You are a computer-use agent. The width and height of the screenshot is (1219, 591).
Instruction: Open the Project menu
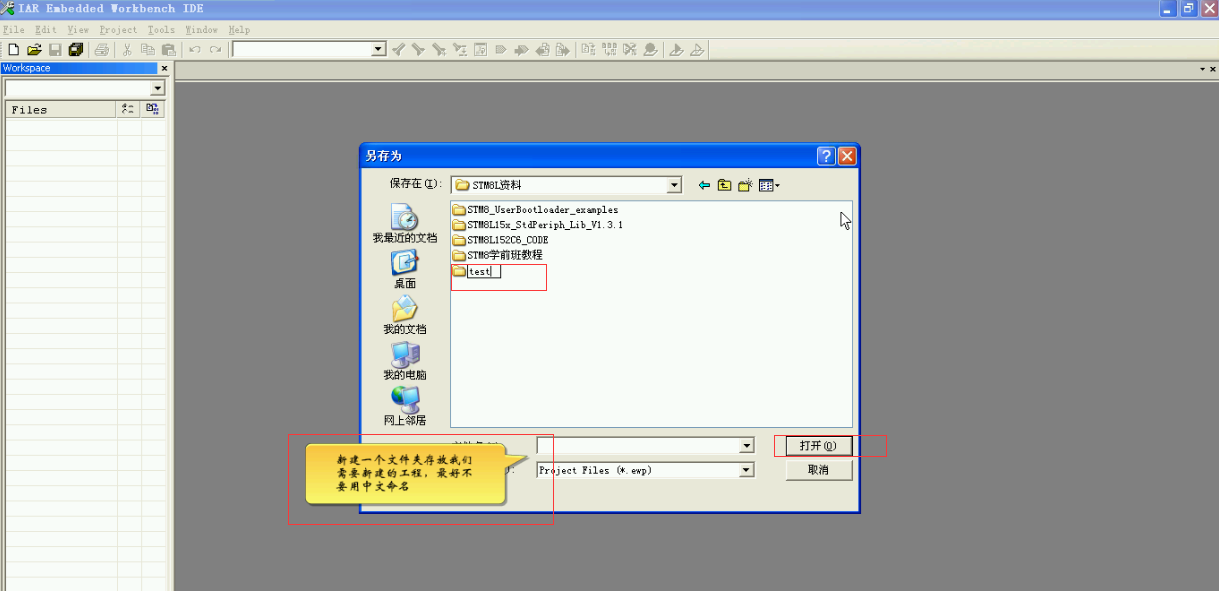[x=118, y=30]
